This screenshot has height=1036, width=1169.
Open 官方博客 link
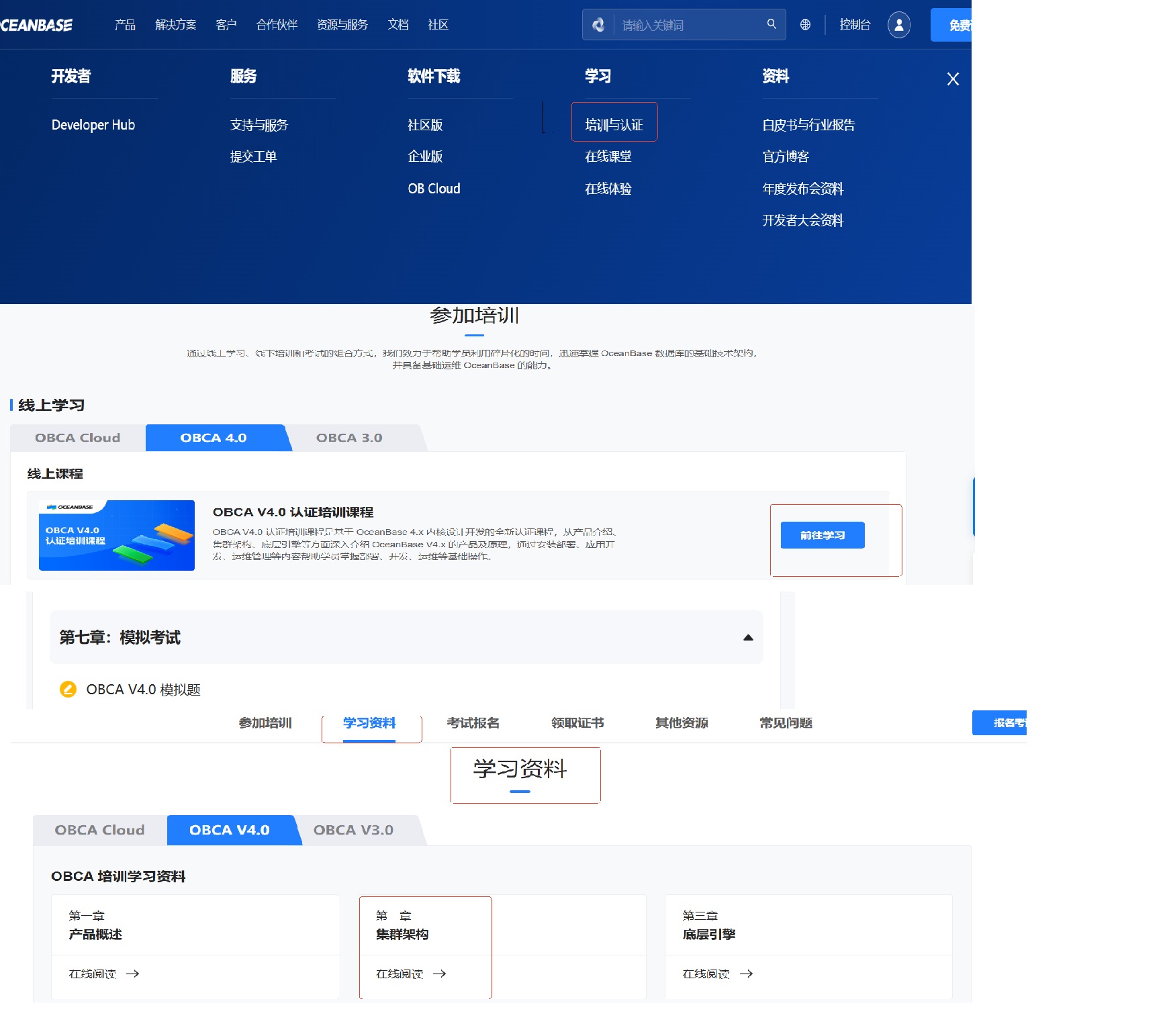point(786,156)
